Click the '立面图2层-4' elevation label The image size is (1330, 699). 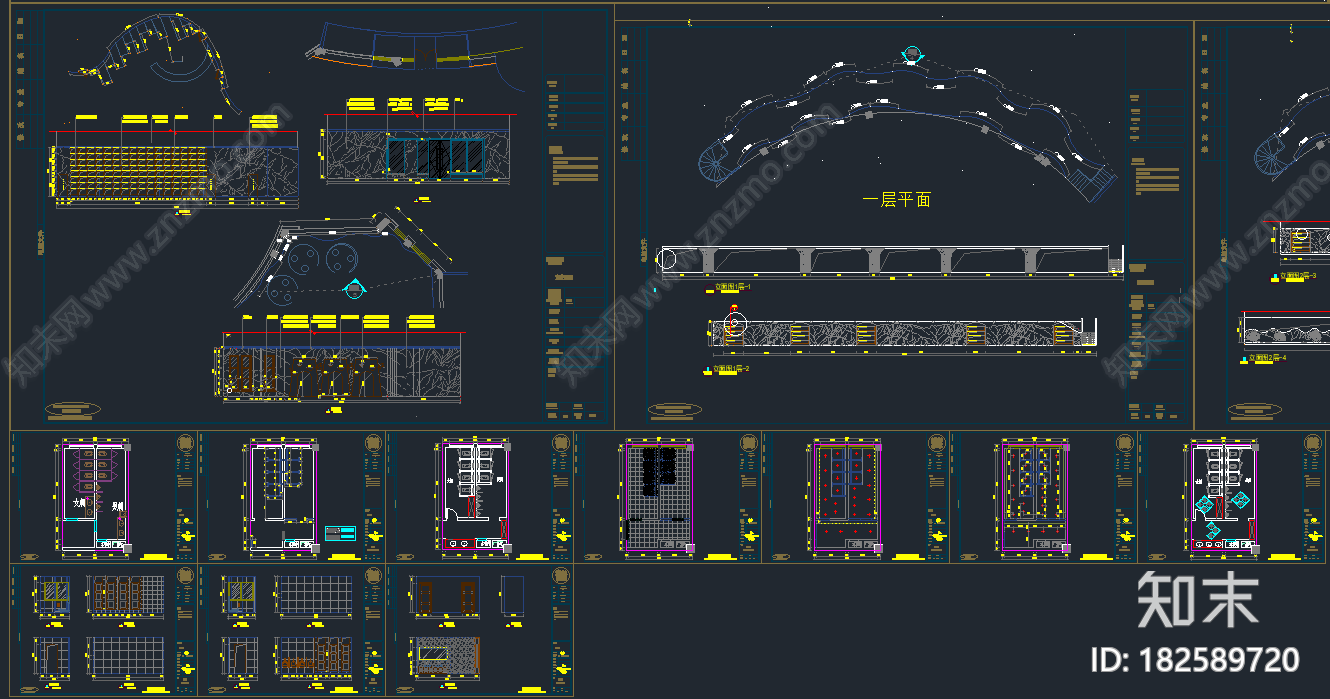1268,357
